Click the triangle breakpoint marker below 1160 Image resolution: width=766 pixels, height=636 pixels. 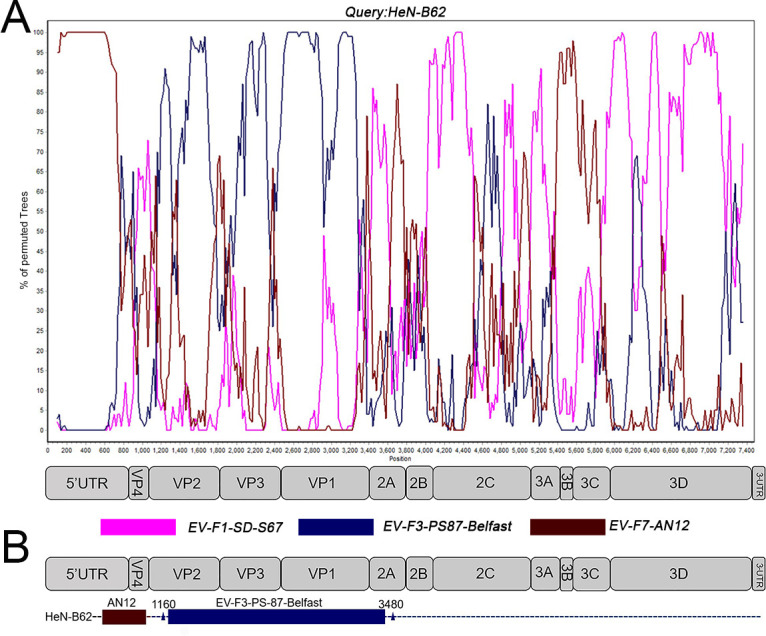pos(163,617)
